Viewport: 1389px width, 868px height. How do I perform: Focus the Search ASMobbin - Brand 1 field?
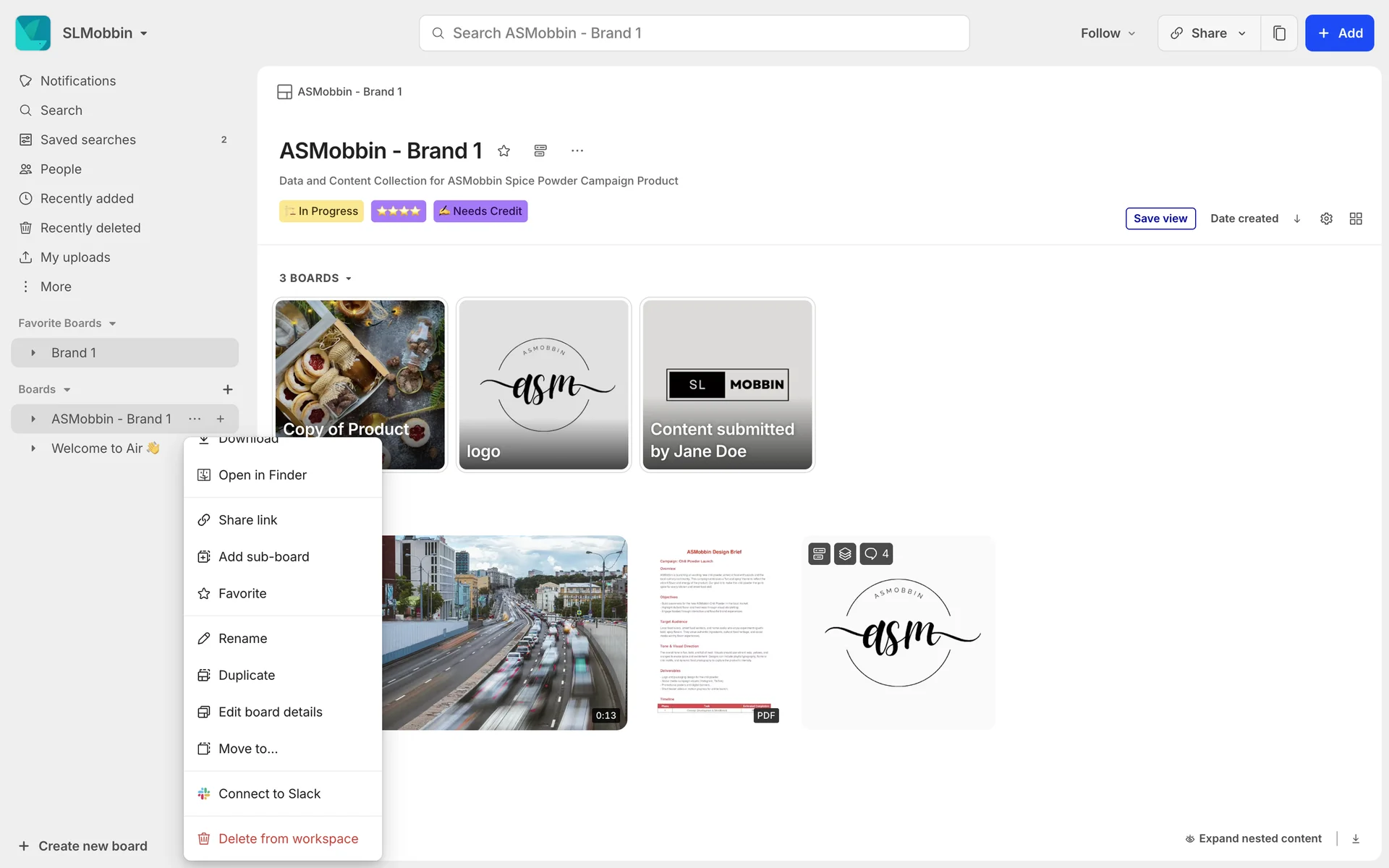point(694,33)
